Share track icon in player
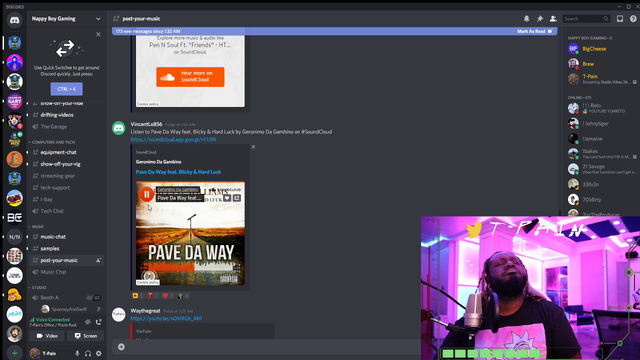This screenshot has width=640, height=360. click(237, 198)
